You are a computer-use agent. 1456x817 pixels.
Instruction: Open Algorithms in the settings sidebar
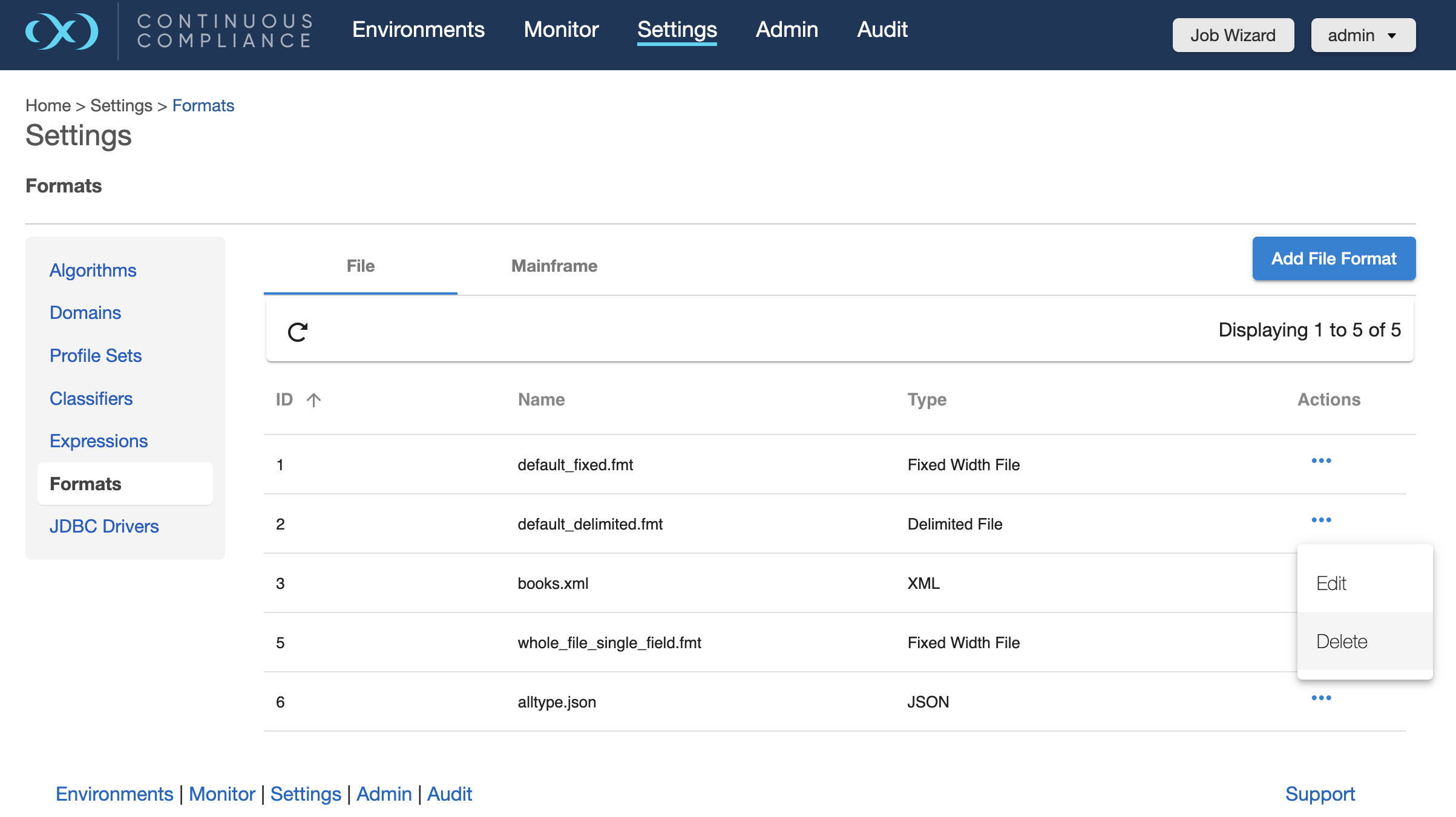93,271
